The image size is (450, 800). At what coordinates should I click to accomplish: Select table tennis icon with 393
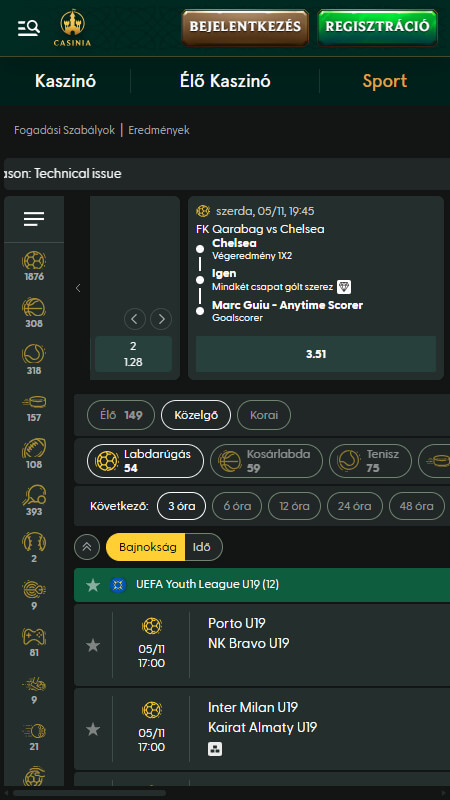(34, 496)
